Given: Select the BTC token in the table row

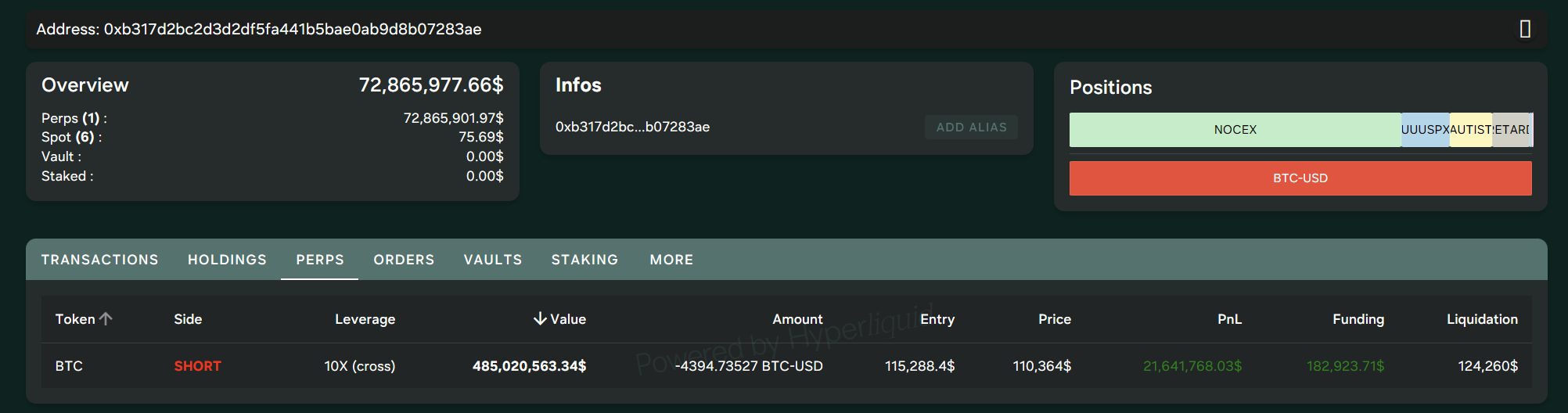Looking at the screenshot, I should coord(69,366).
